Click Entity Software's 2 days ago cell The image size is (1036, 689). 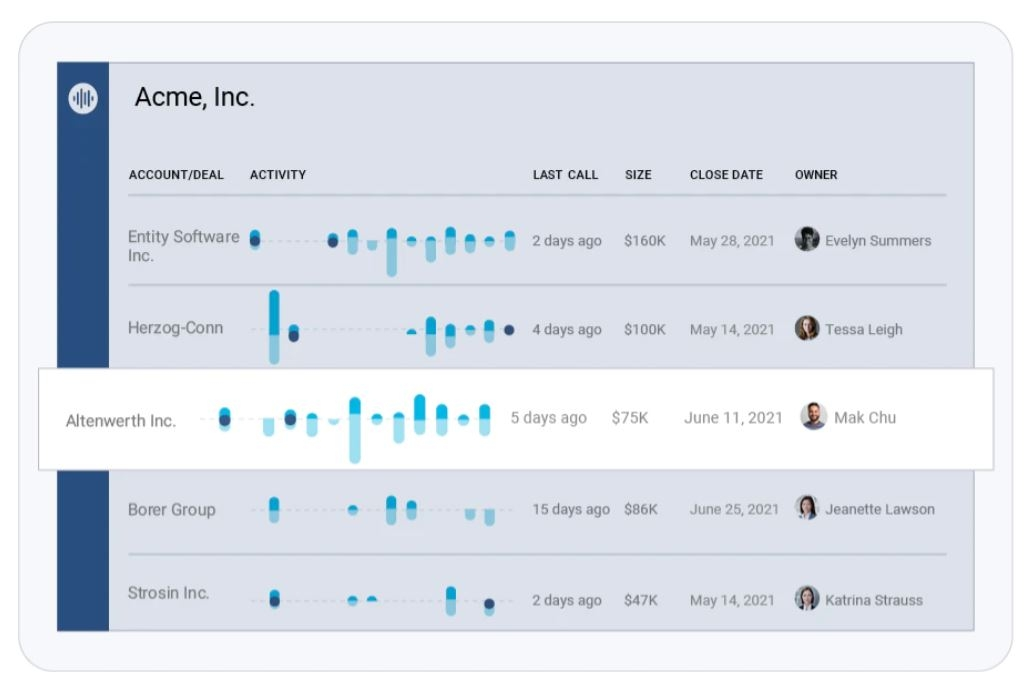567,240
